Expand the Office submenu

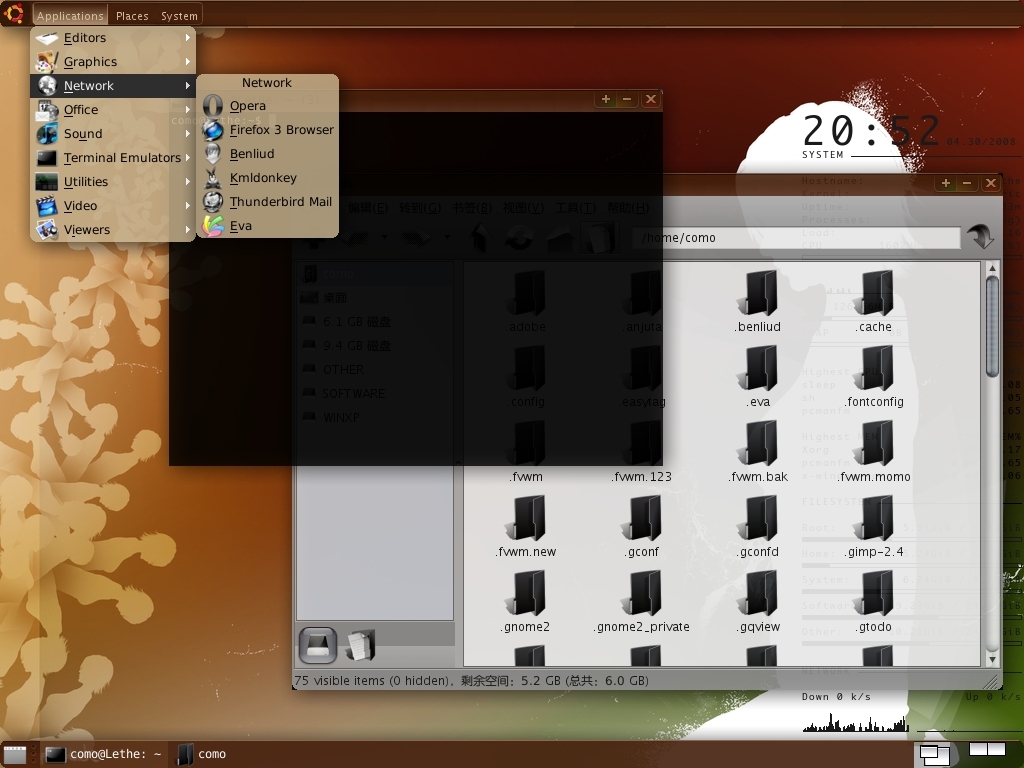[113, 110]
